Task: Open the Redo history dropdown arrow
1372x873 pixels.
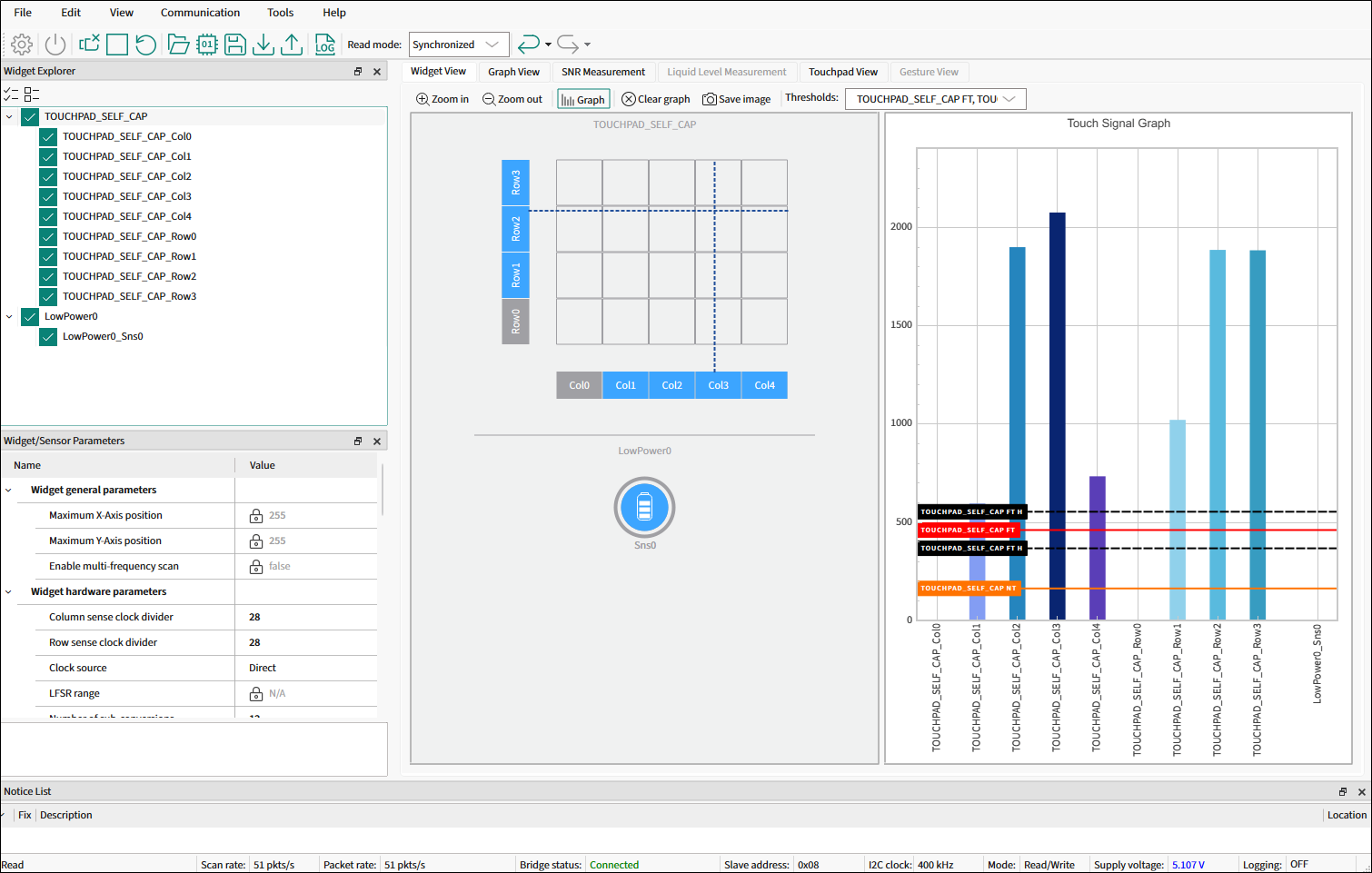Action: click(587, 45)
